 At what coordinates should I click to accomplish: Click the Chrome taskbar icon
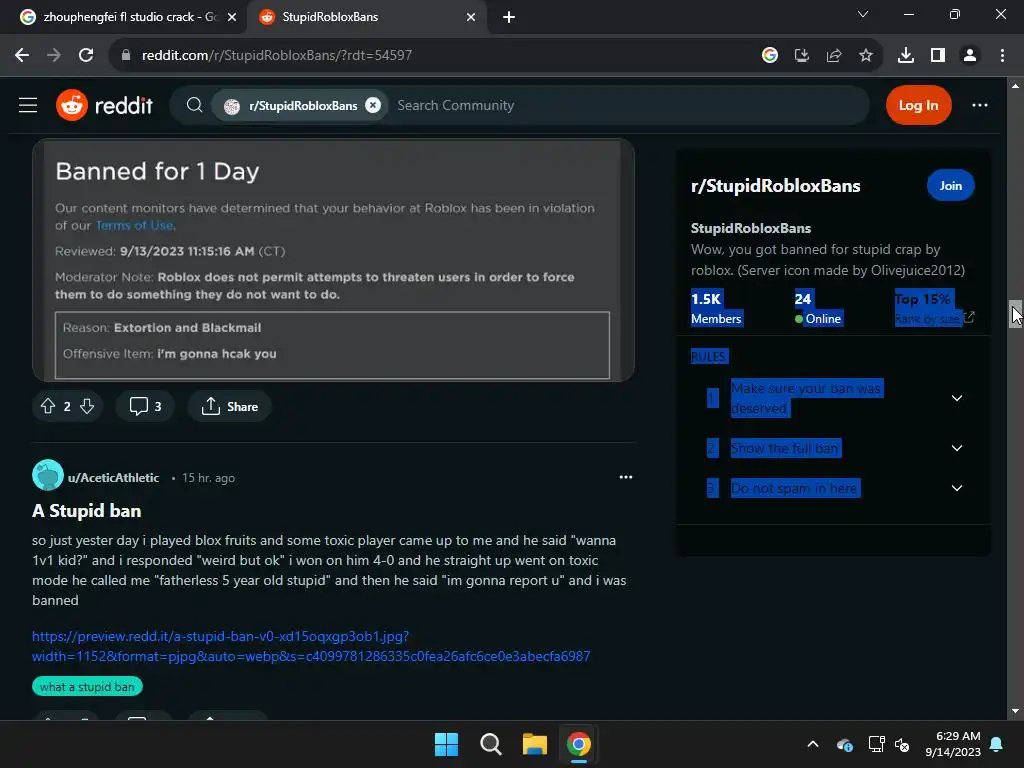click(x=579, y=744)
